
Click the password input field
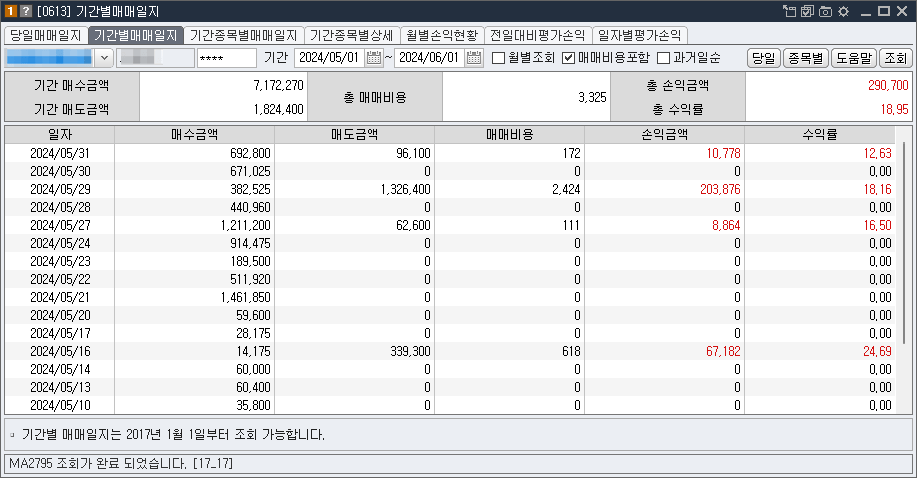click(227, 58)
